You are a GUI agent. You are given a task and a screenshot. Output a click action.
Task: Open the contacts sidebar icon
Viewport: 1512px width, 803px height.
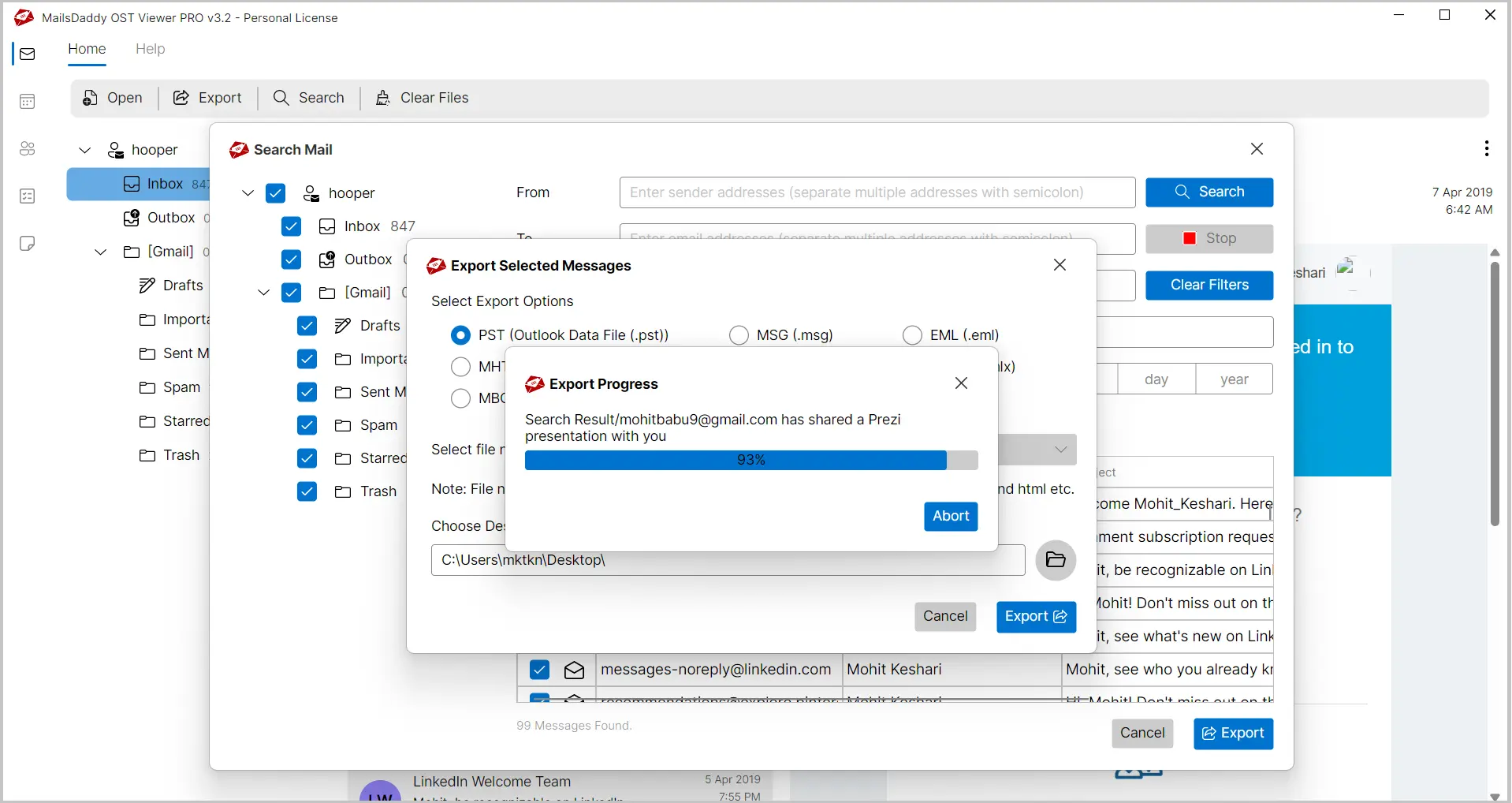click(x=28, y=149)
